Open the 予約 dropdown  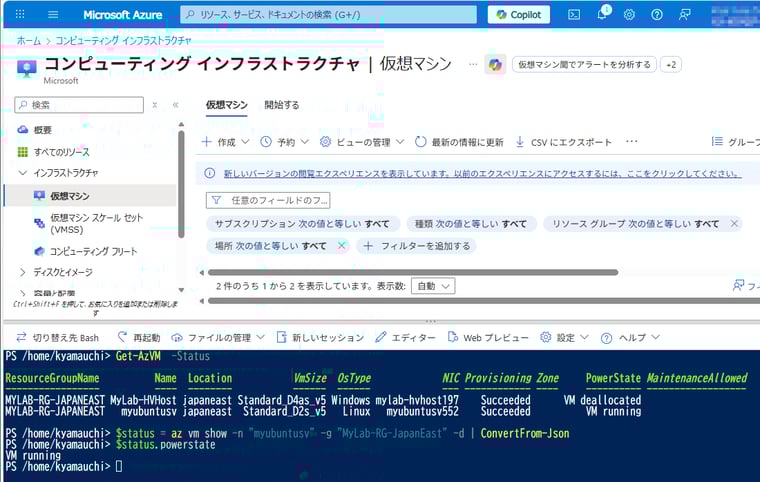285,142
